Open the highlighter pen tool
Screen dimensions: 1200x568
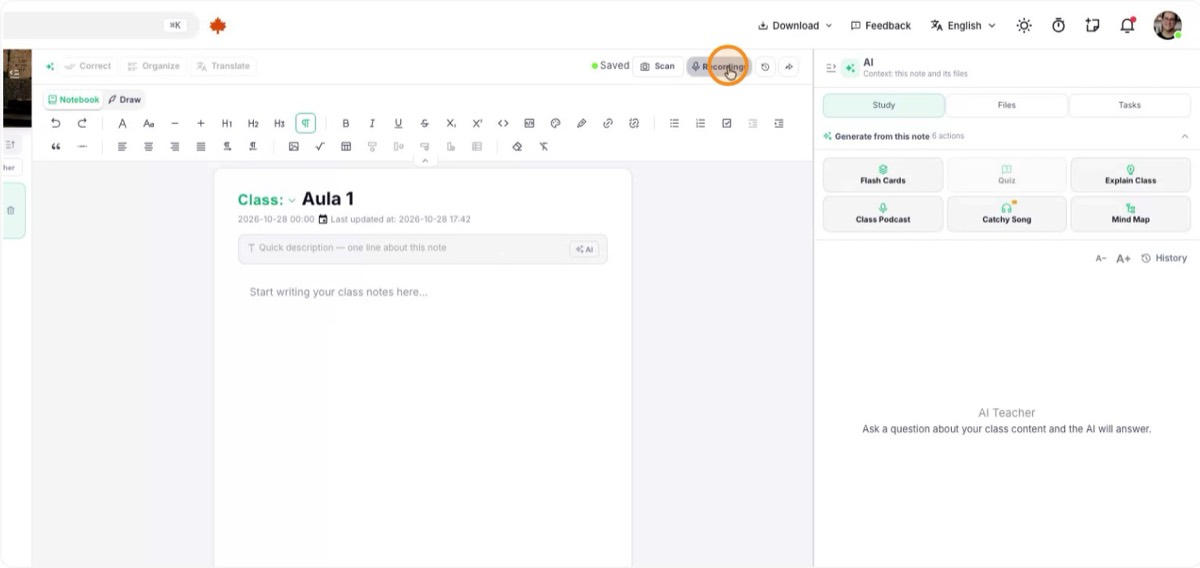coord(581,123)
